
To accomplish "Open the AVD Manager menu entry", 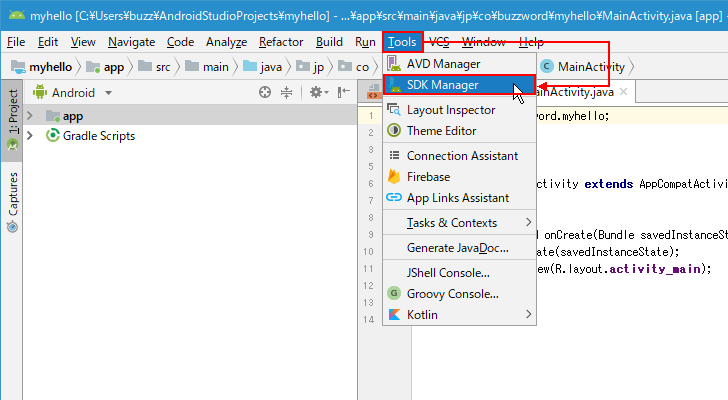I will (x=459, y=64).
